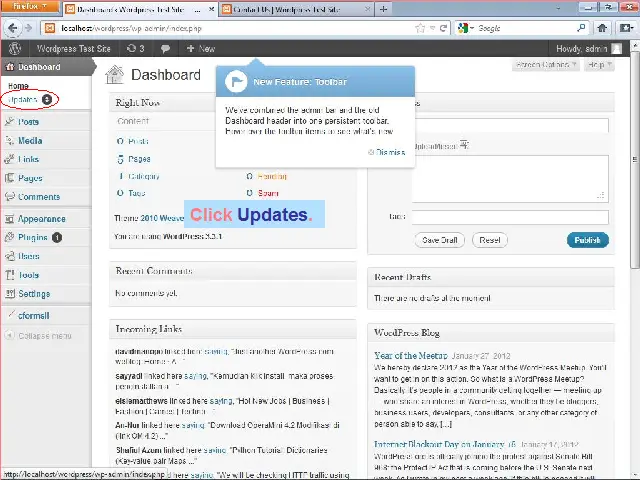This screenshot has width=640, height=480.
Task: Click the Comments speech icon in sidebar
Action: click(9, 196)
